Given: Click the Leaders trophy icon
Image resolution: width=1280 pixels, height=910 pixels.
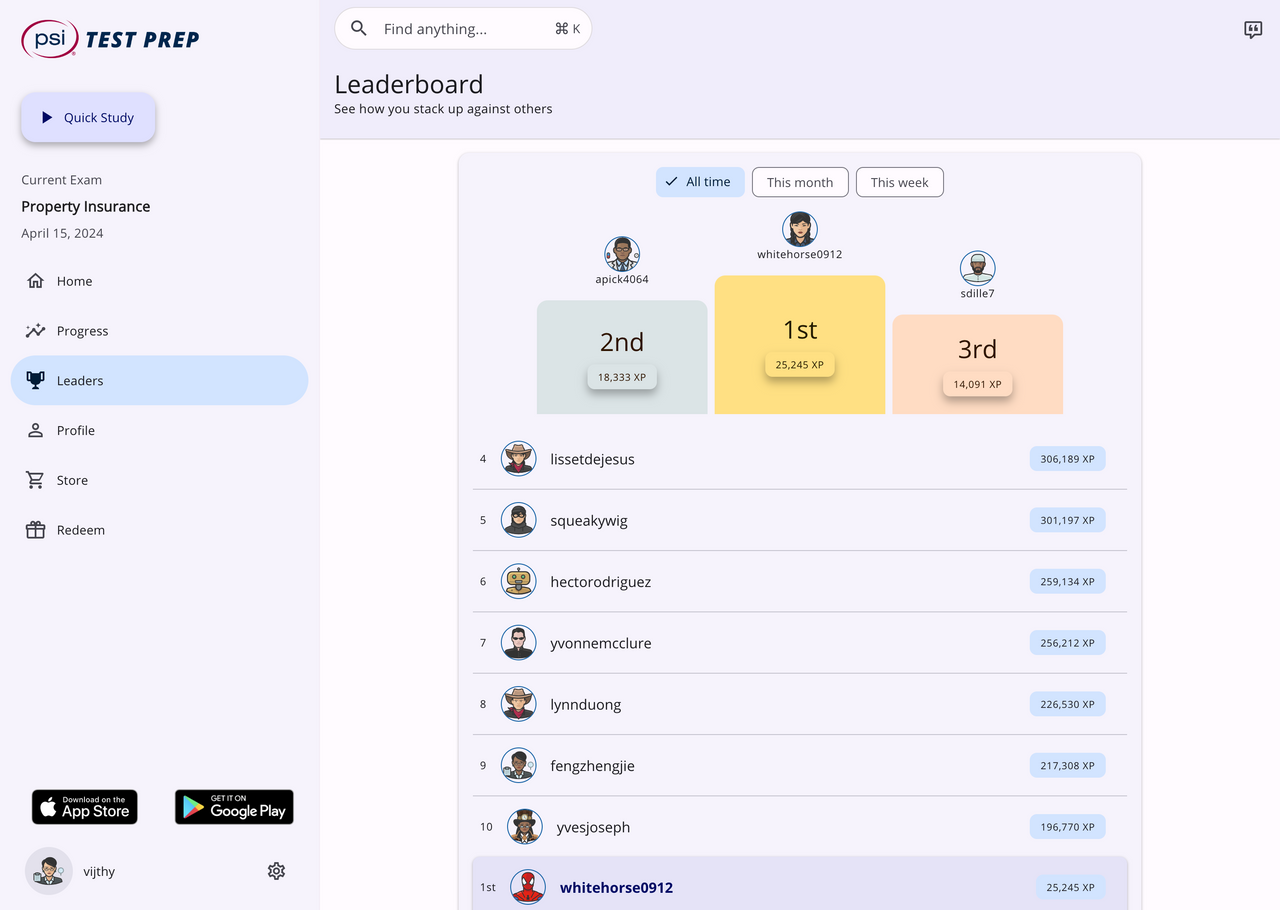Looking at the screenshot, I should pos(36,380).
